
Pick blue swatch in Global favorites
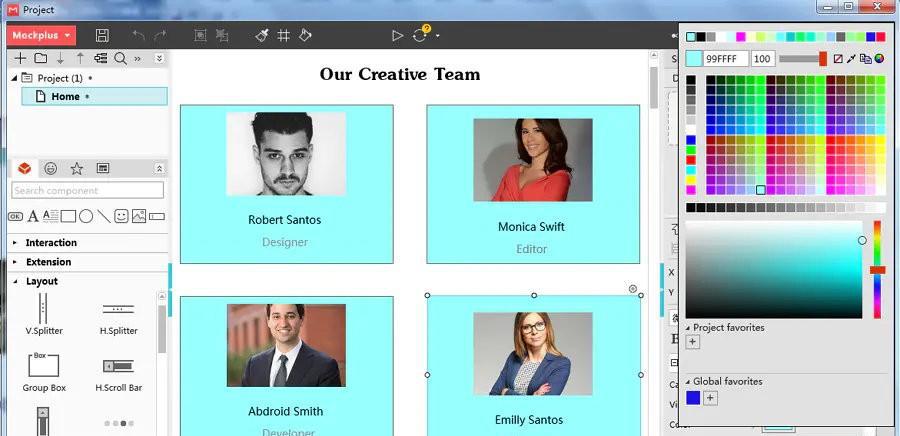[693, 398]
